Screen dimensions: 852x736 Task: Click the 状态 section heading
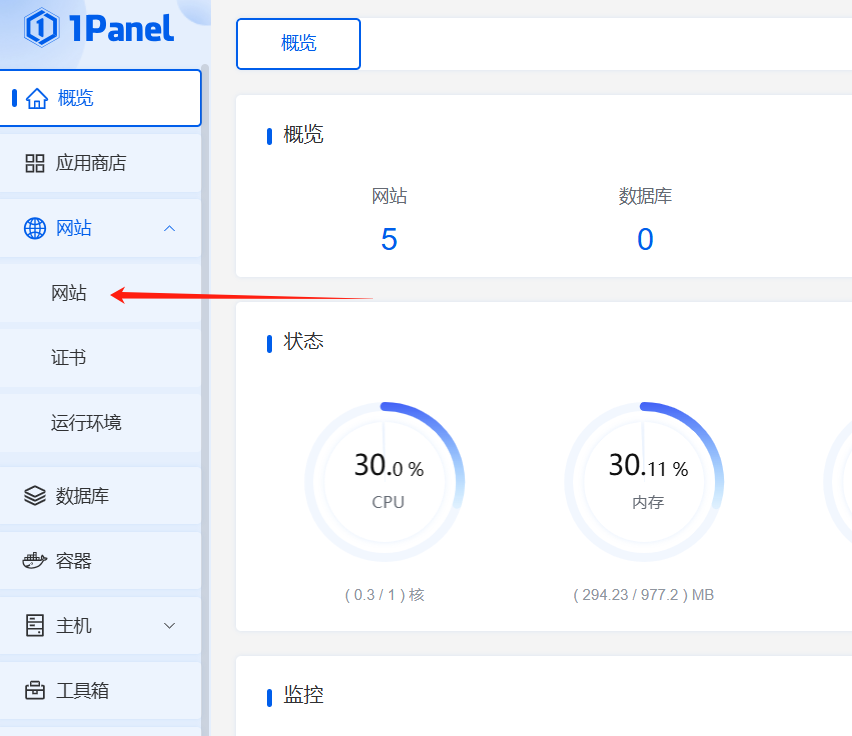tap(303, 342)
